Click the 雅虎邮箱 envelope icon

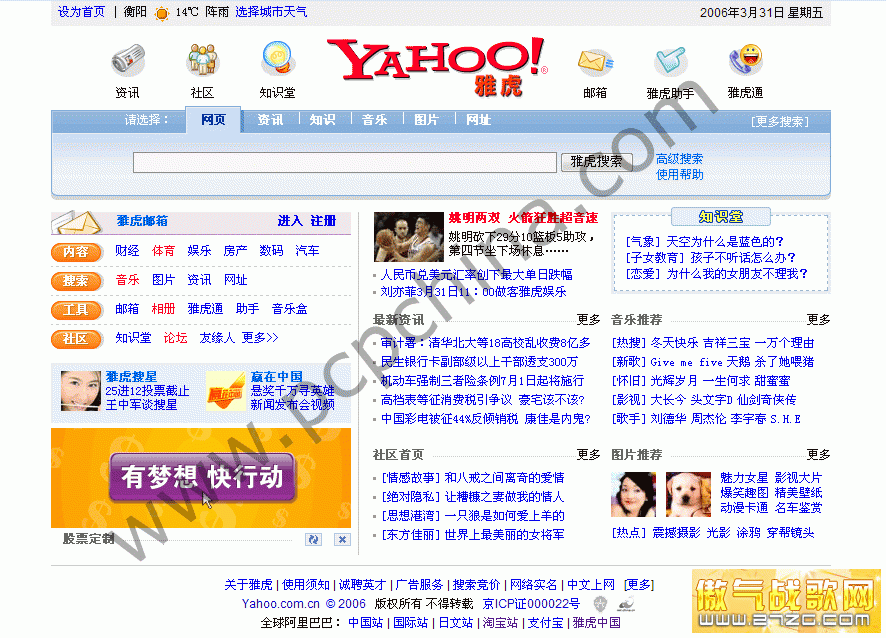77,222
